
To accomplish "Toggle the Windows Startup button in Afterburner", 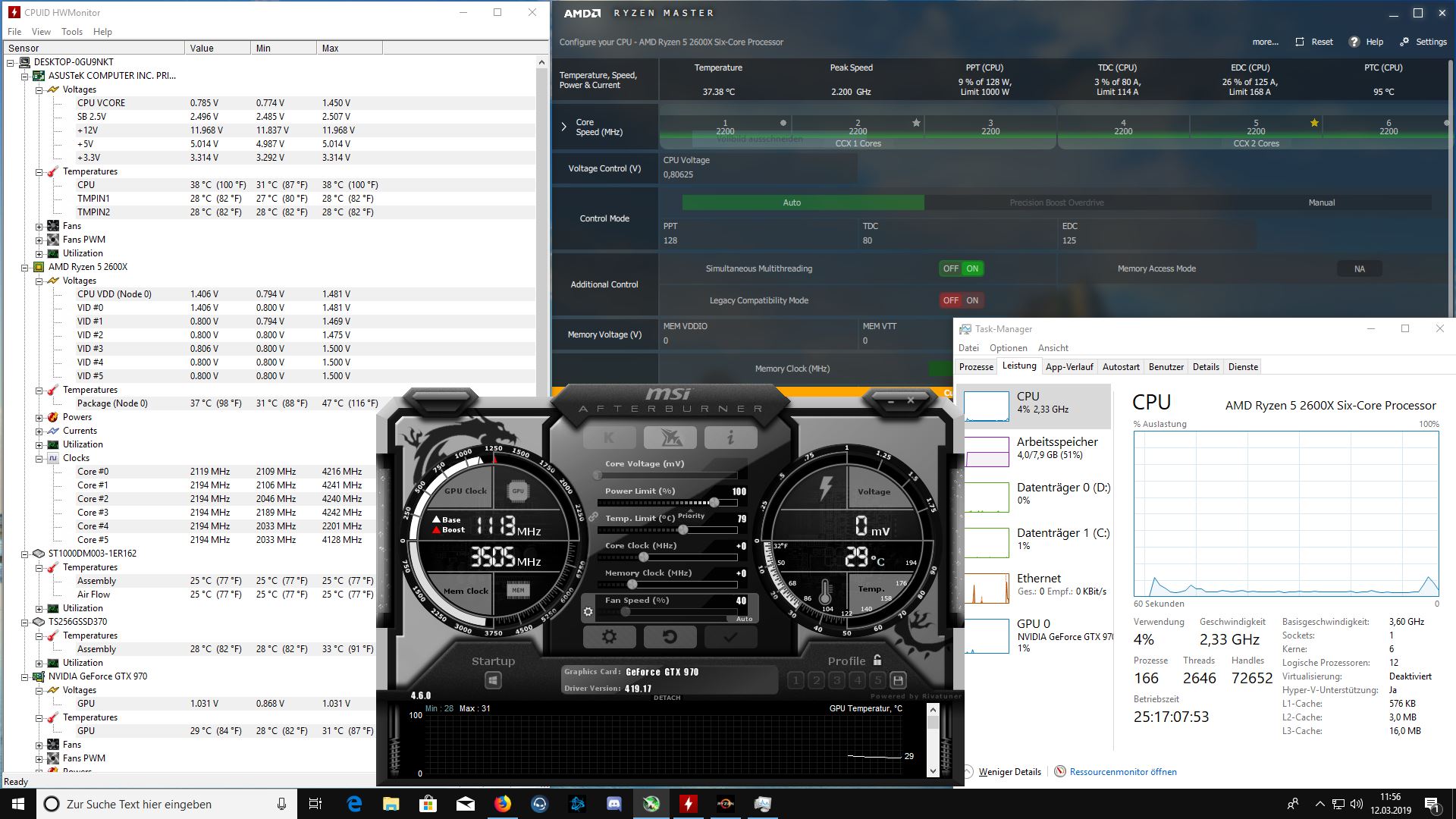I will tap(493, 680).
